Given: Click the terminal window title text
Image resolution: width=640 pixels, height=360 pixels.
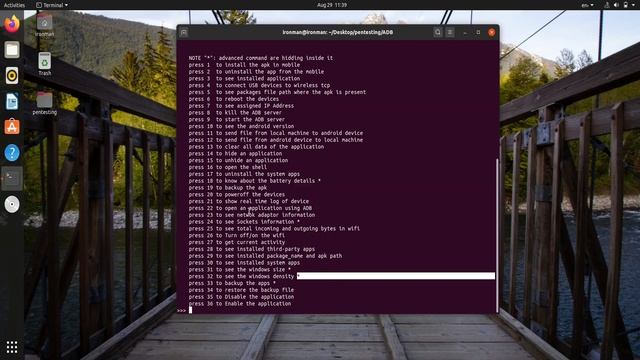Looking at the screenshot, I should pos(338,32).
